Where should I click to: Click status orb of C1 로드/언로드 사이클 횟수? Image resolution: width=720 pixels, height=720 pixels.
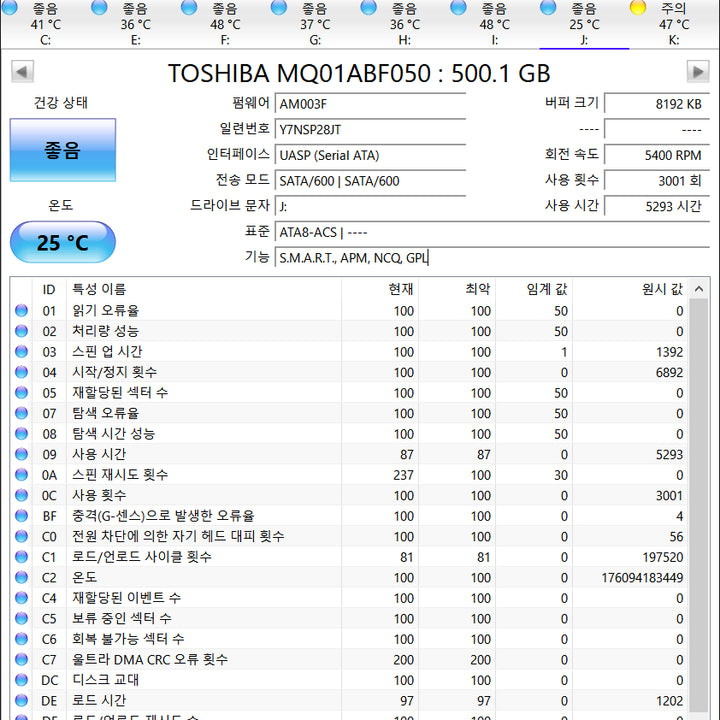22,557
